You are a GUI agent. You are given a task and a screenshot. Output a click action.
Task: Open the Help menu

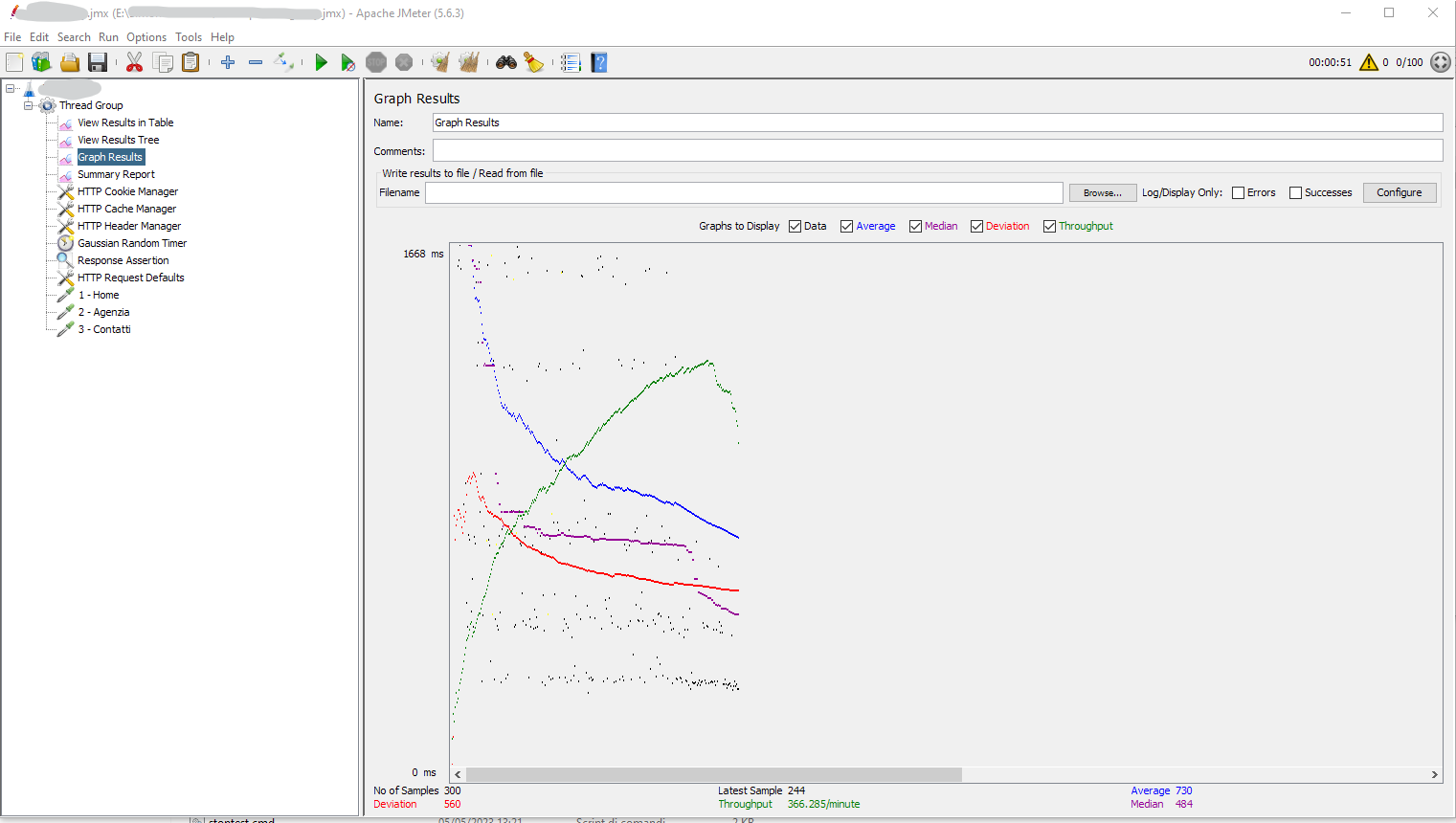(x=222, y=37)
